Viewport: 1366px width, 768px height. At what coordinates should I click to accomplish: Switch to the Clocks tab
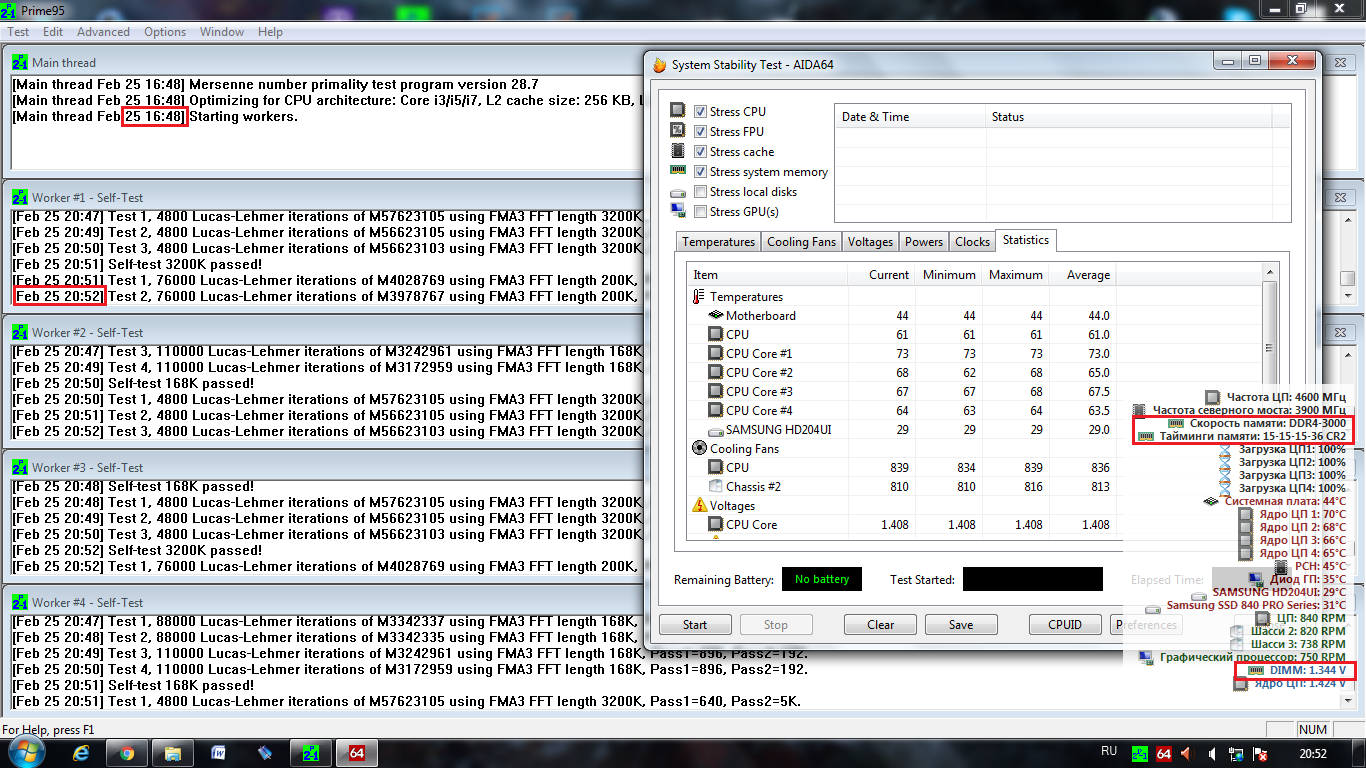point(972,242)
